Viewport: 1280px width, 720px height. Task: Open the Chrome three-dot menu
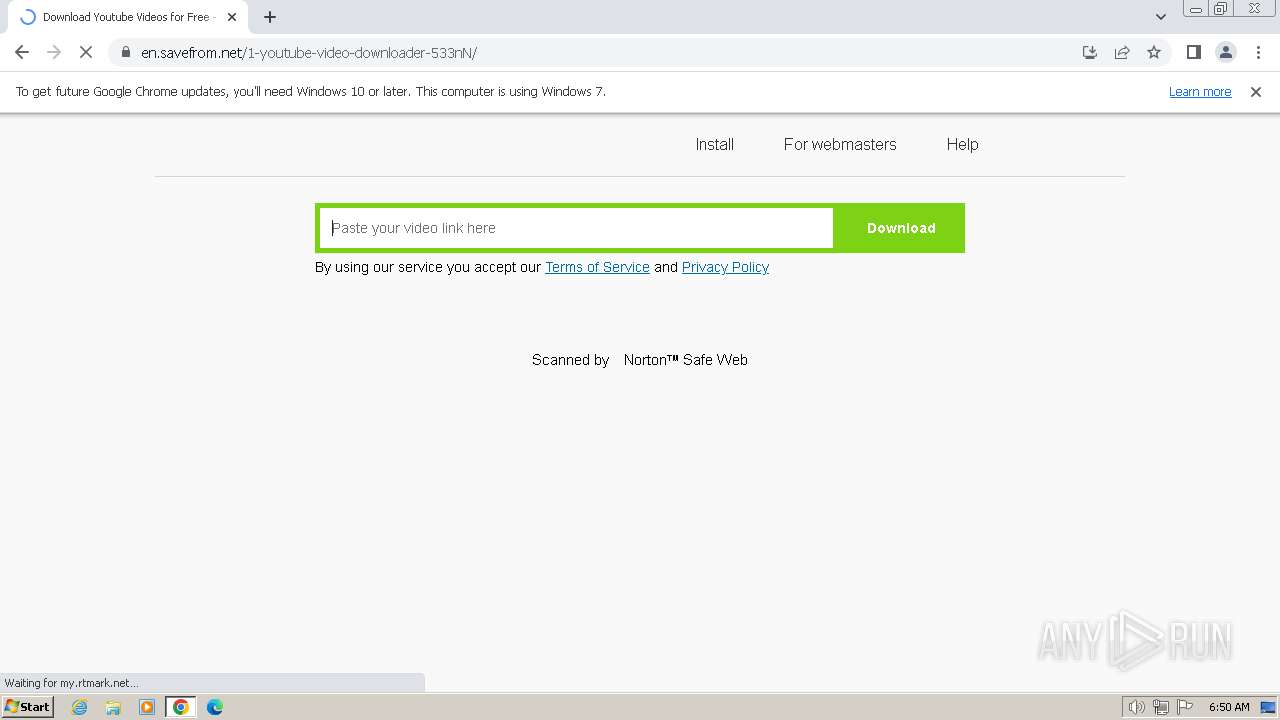(1258, 52)
